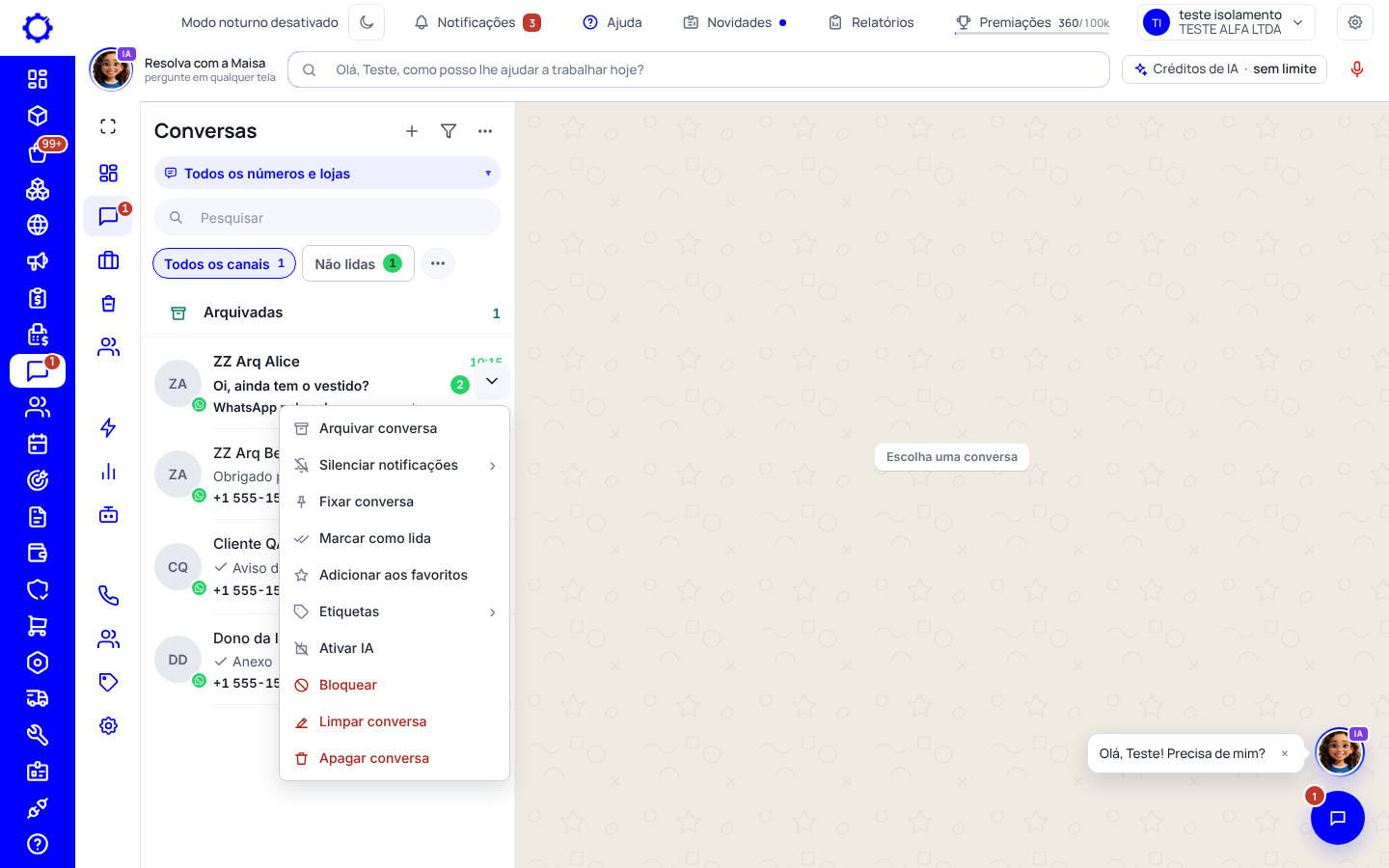Open the Ajuda help link
This screenshot has width=1389, height=868.
tap(613, 22)
